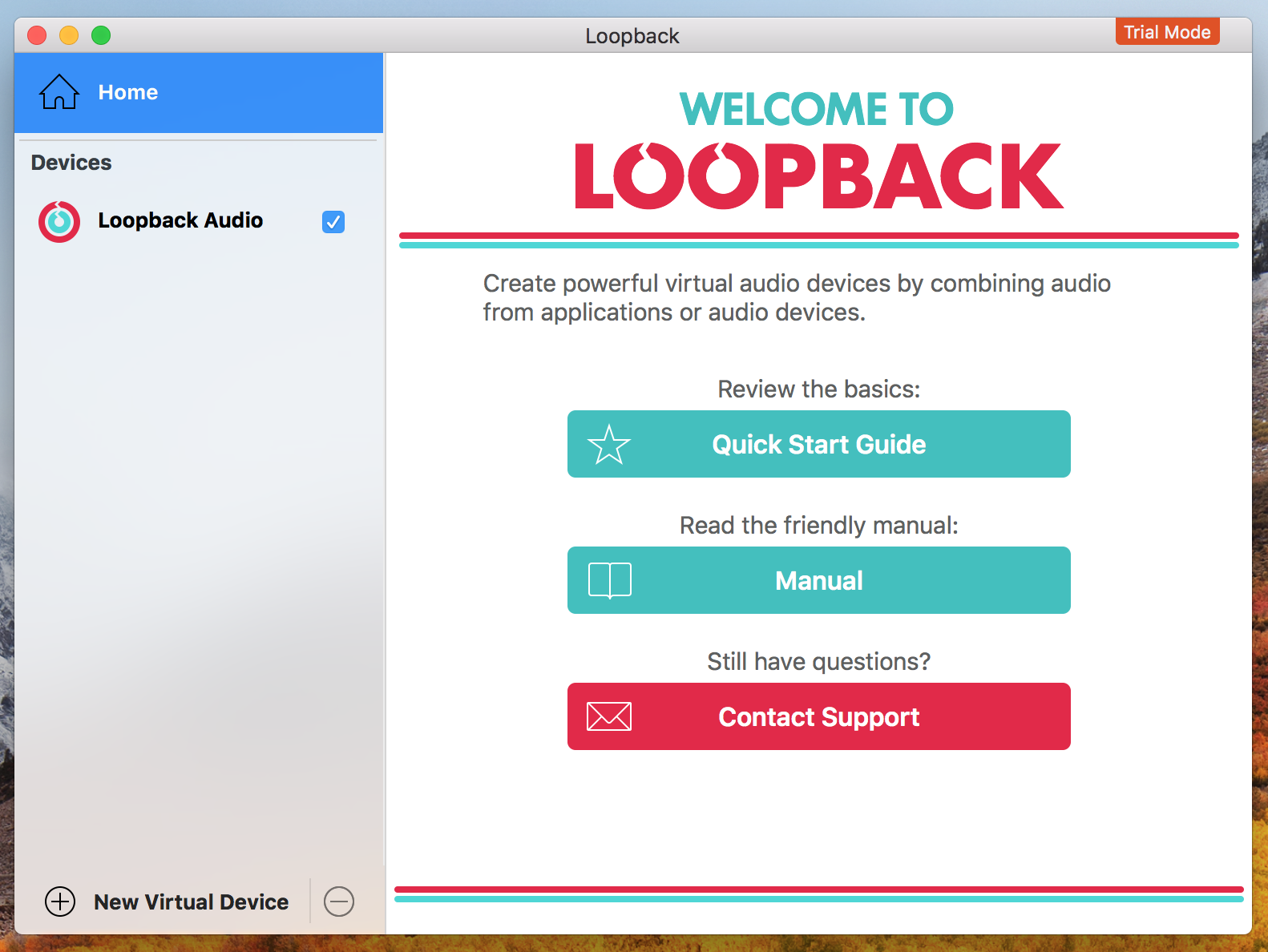
Task: Click the LOOPBACK logo heading
Action: click(x=819, y=176)
